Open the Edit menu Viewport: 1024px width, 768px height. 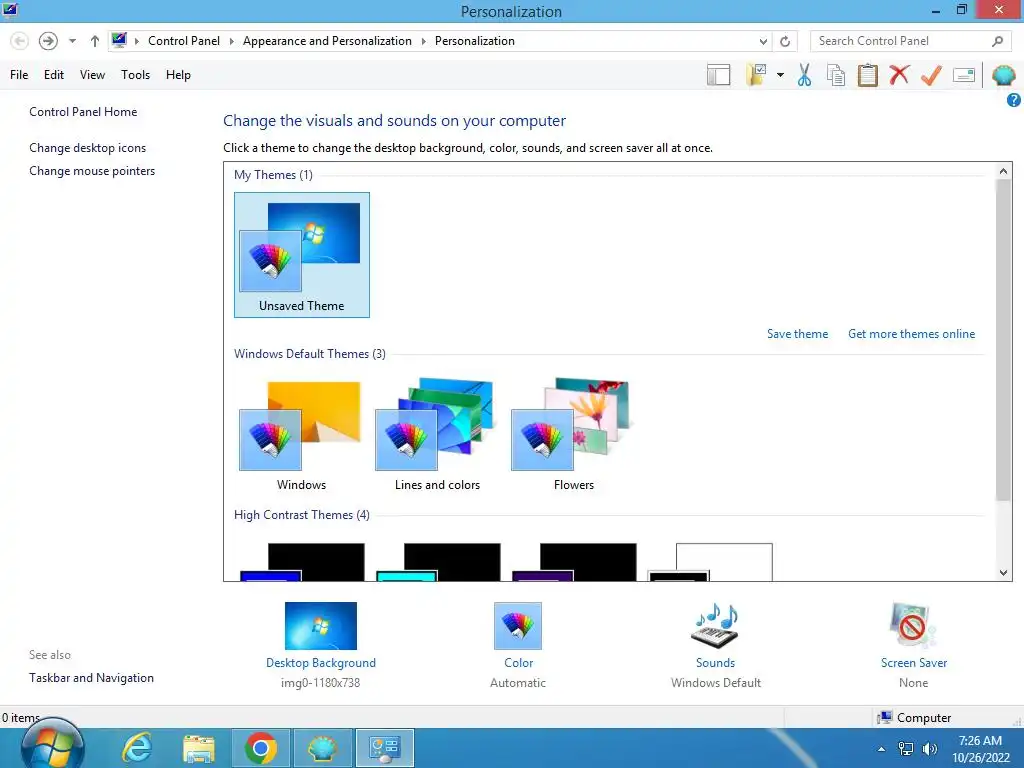[x=54, y=75]
